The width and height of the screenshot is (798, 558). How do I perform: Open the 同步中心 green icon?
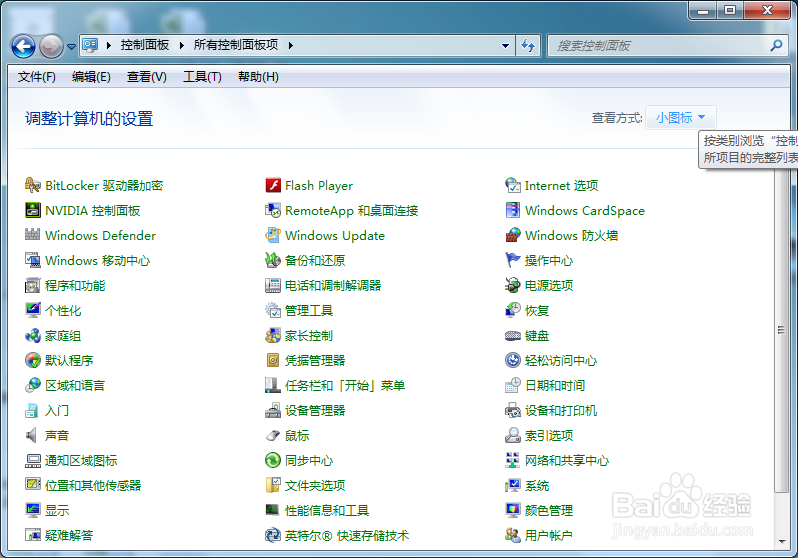pos(273,460)
